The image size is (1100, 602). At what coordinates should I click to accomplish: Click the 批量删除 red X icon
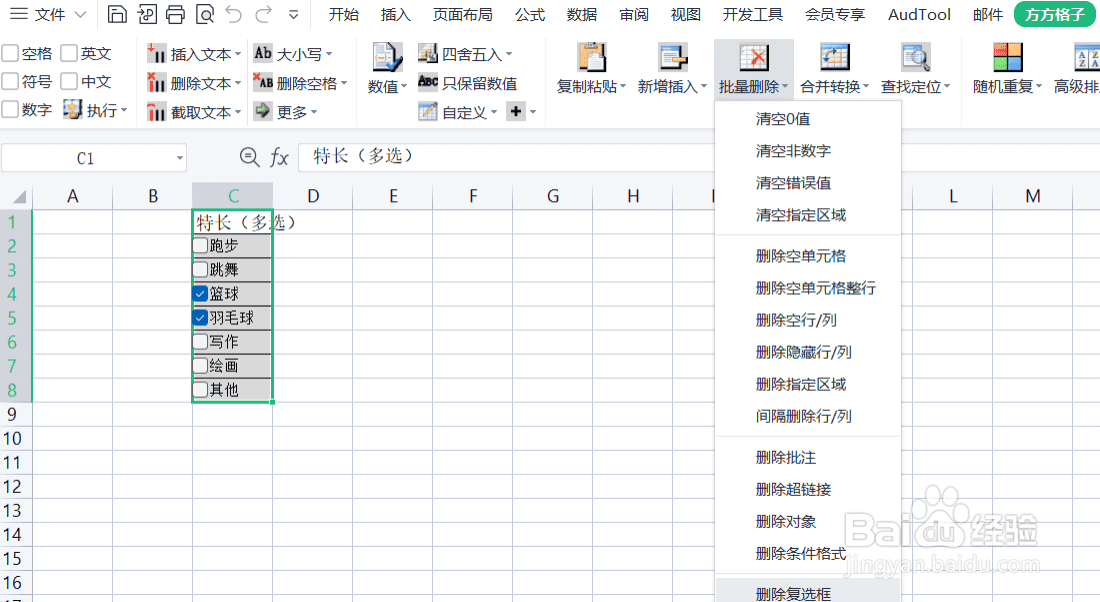[754, 58]
